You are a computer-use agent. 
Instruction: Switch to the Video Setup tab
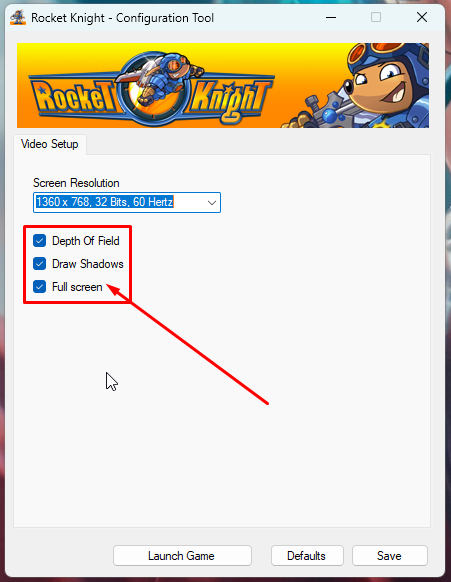point(50,144)
